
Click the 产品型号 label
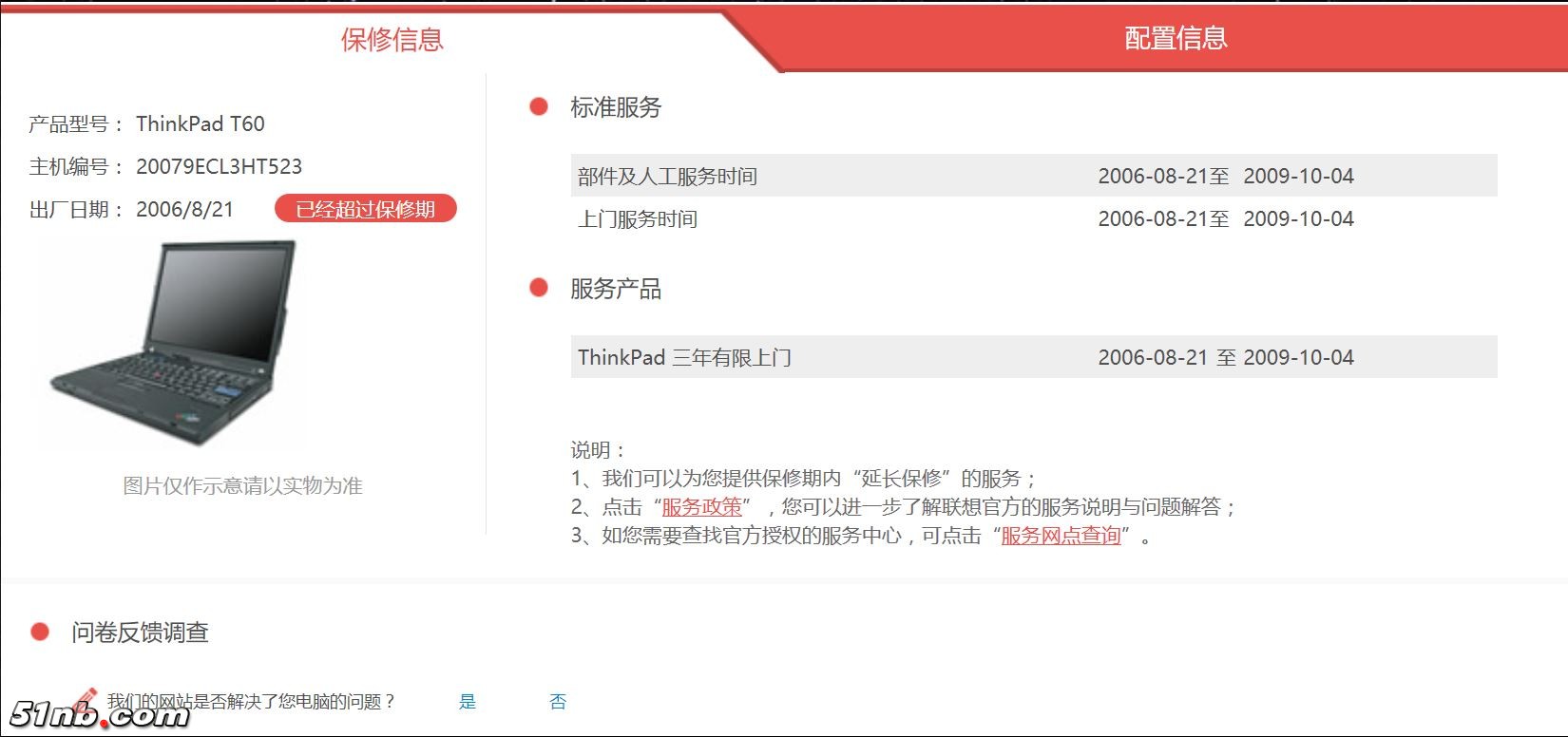(x=76, y=124)
